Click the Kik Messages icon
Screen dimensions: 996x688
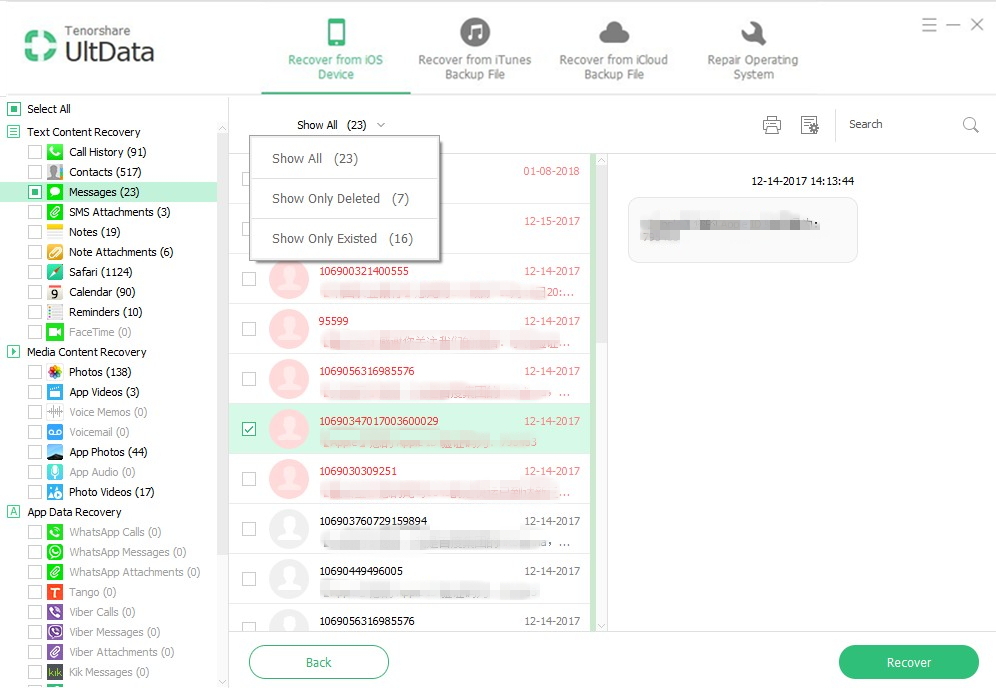(55, 672)
